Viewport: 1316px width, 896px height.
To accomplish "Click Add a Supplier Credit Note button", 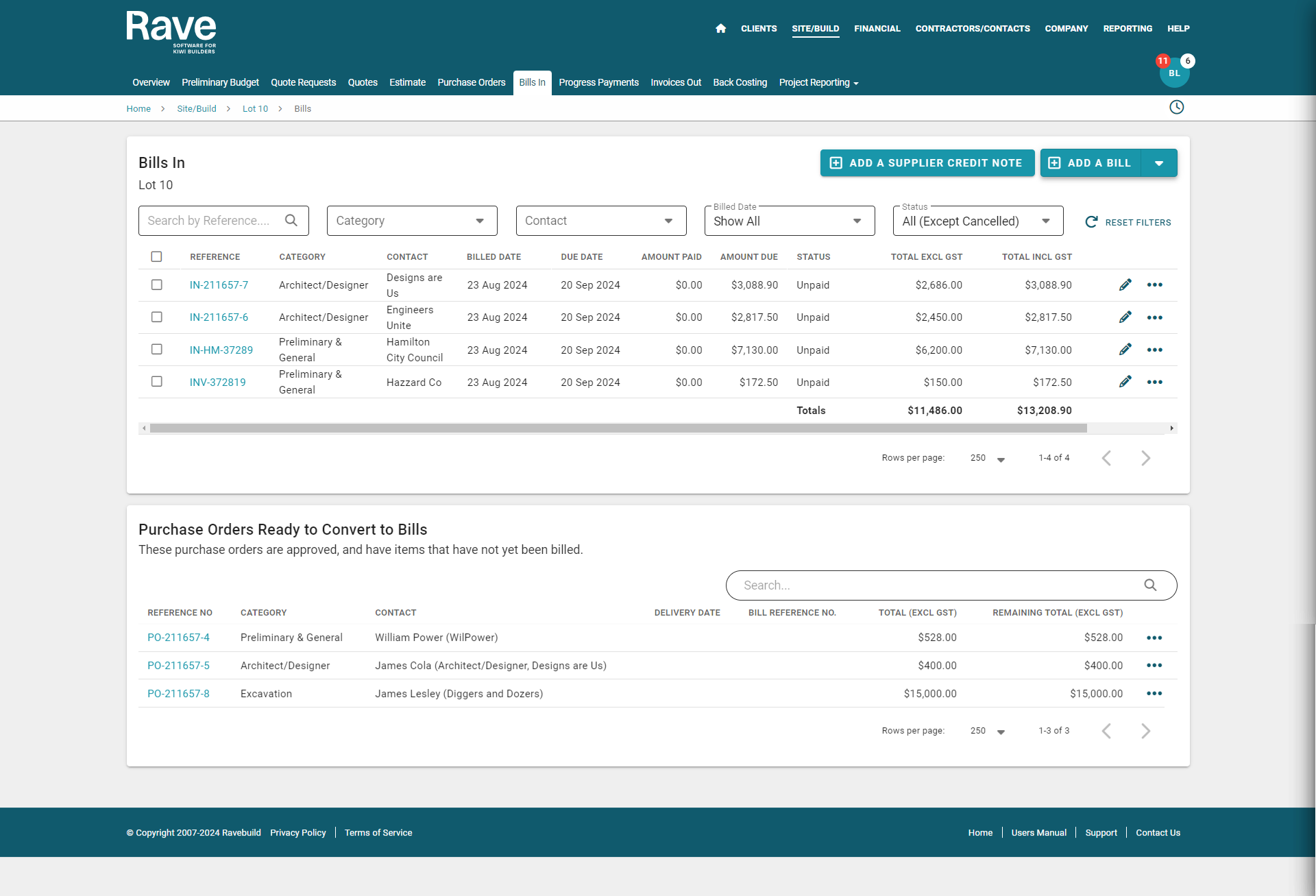I will tap(927, 163).
